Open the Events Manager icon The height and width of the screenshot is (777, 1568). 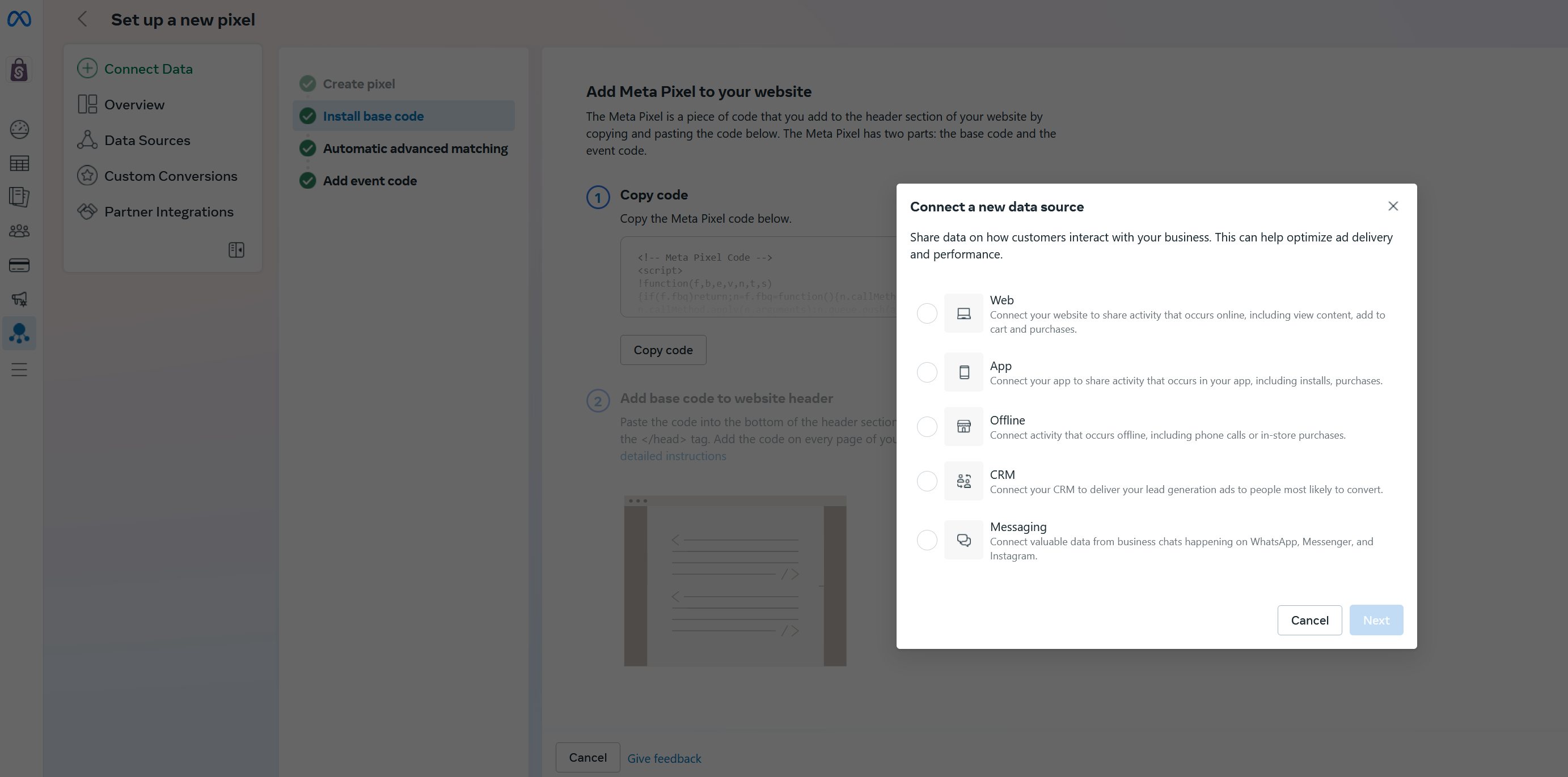(19, 333)
